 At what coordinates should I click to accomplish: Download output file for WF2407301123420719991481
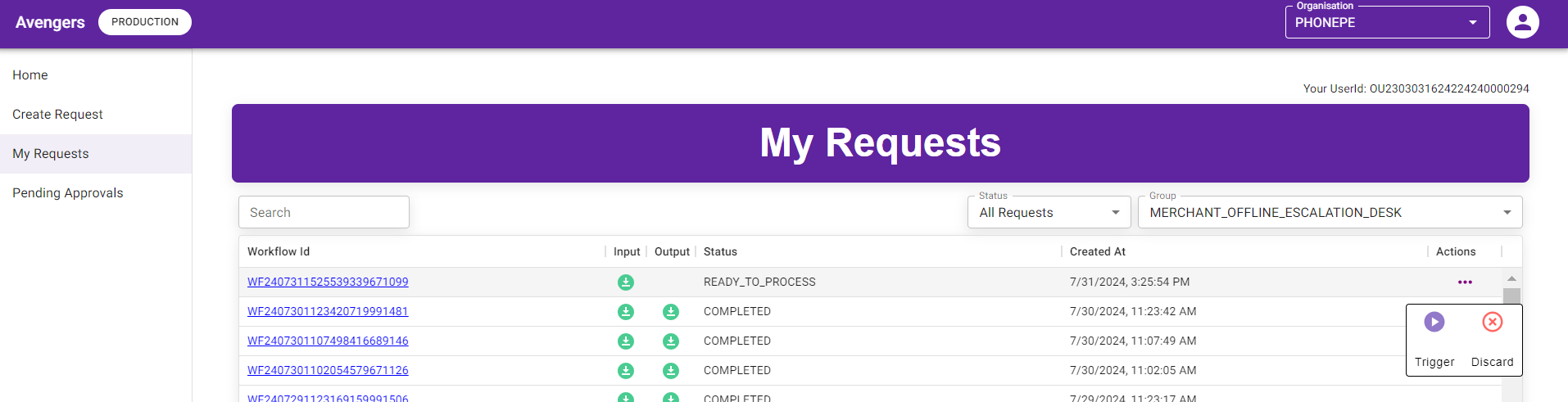point(671,312)
